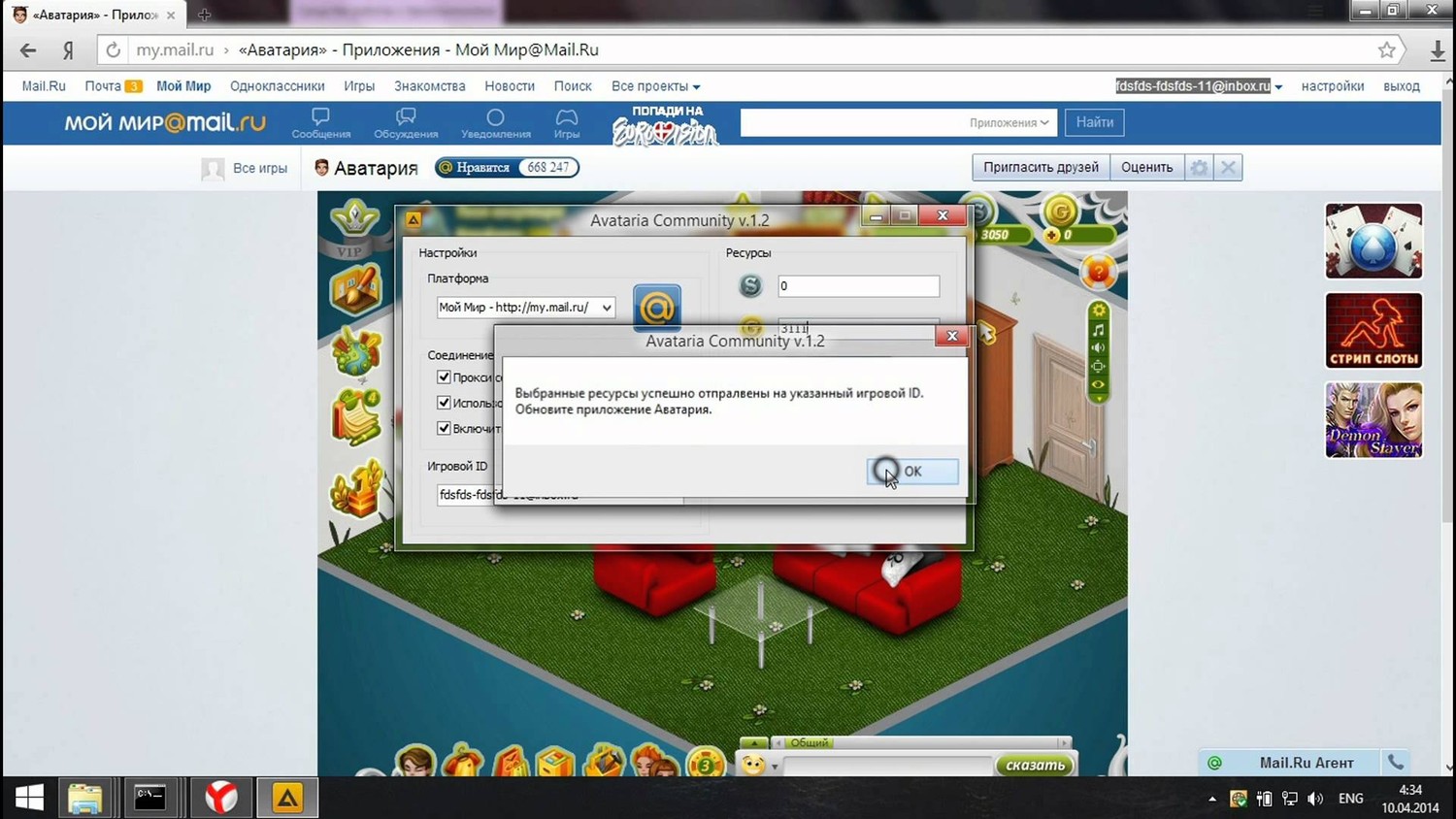Viewport: 1456px width, 819px height.
Task: Open Почта in the top menu
Action: click(103, 86)
